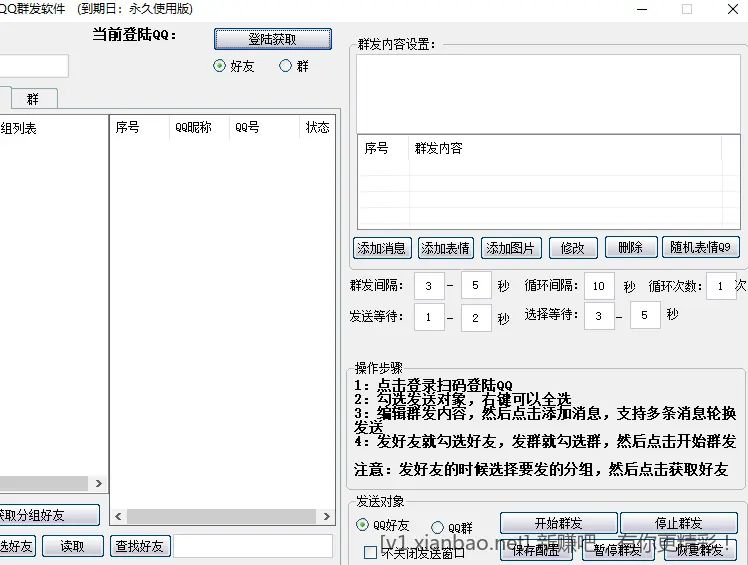Click the 随机表情 button
Screen dimensions: 748x565
pos(700,247)
